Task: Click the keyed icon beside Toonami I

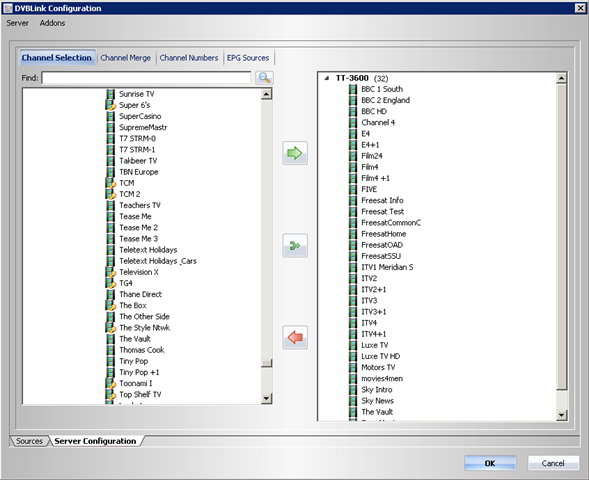Action: [110, 383]
